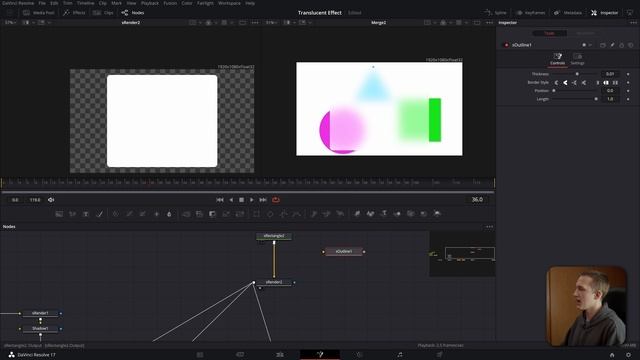Add a Background node from the toolbar
Image resolution: width=640 pixels, height=360 pixels.
click(x=59, y=214)
